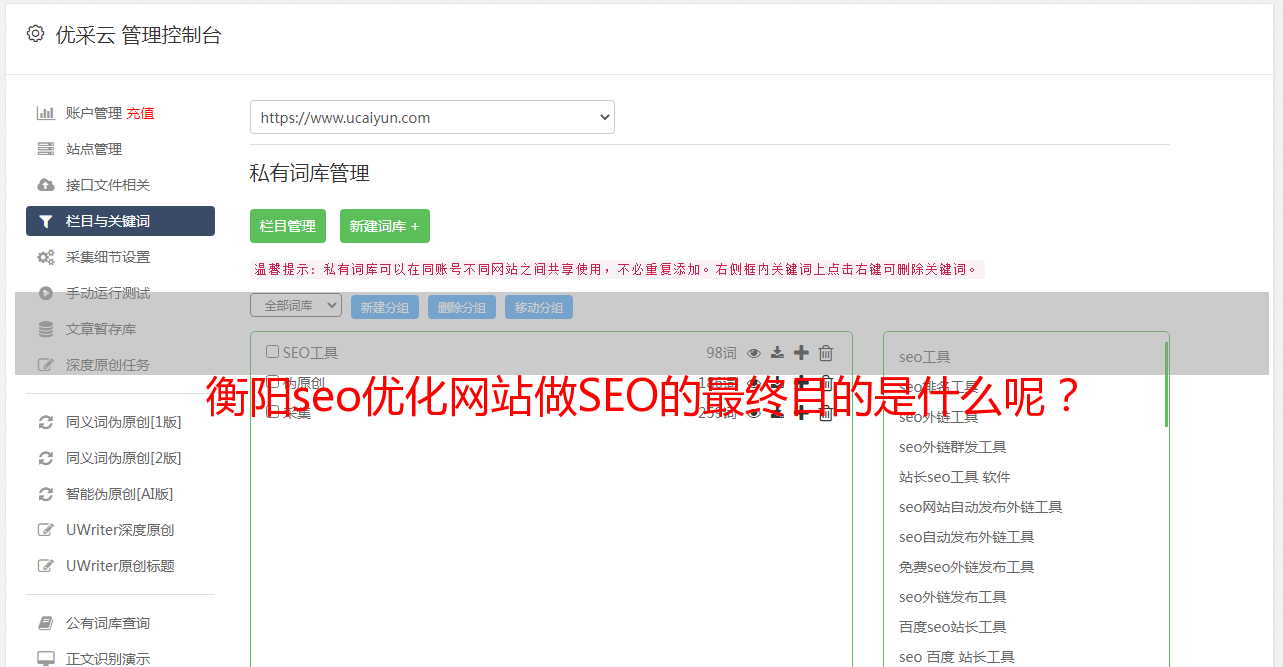Click the eye view icon in SEO工具 row
1283x667 pixels.
click(754, 353)
